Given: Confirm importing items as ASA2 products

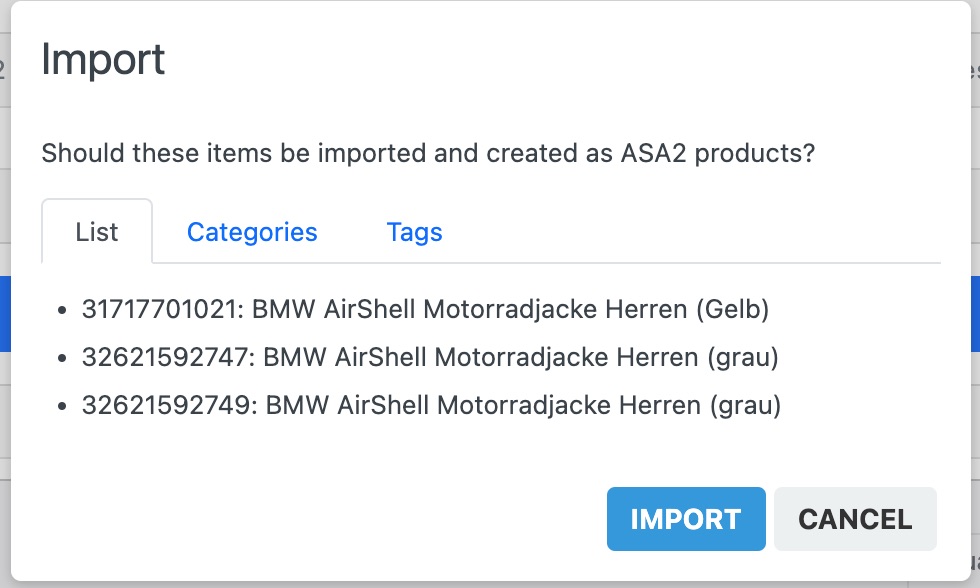Looking at the screenshot, I should pos(686,518).
